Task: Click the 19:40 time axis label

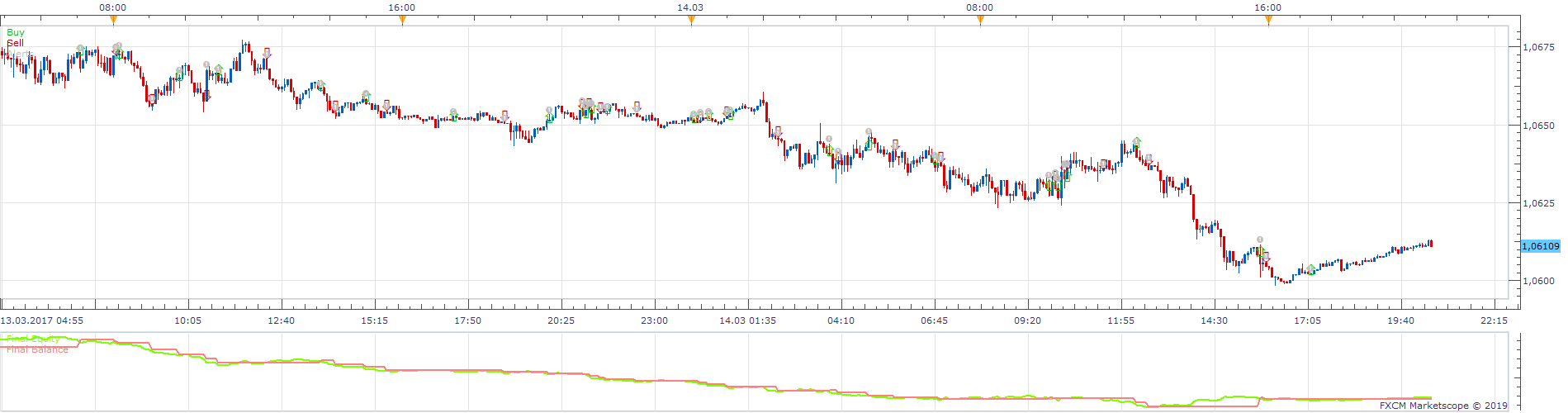Action: (x=1401, y=320)
